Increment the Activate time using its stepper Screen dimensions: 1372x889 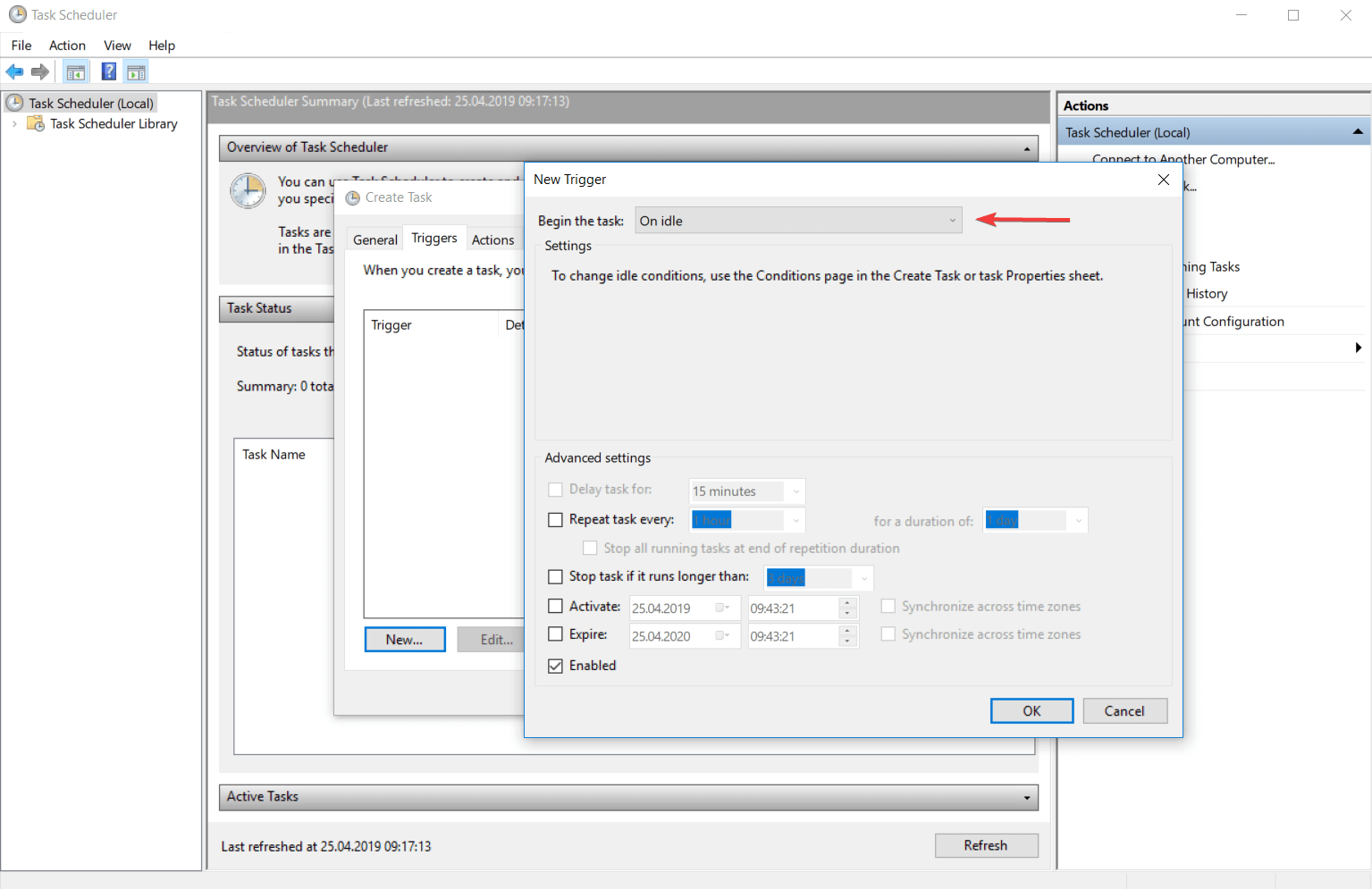coord(847,603)
